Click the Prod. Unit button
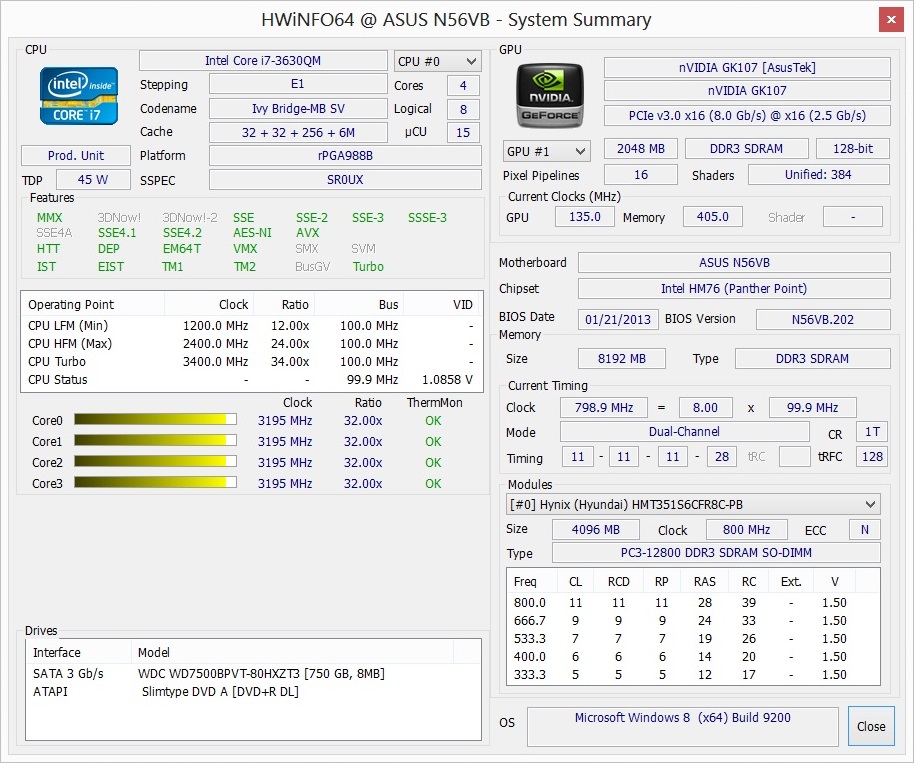Image resolution: width=914 pixels, height=763 pixels. click(x=76, y=156)
